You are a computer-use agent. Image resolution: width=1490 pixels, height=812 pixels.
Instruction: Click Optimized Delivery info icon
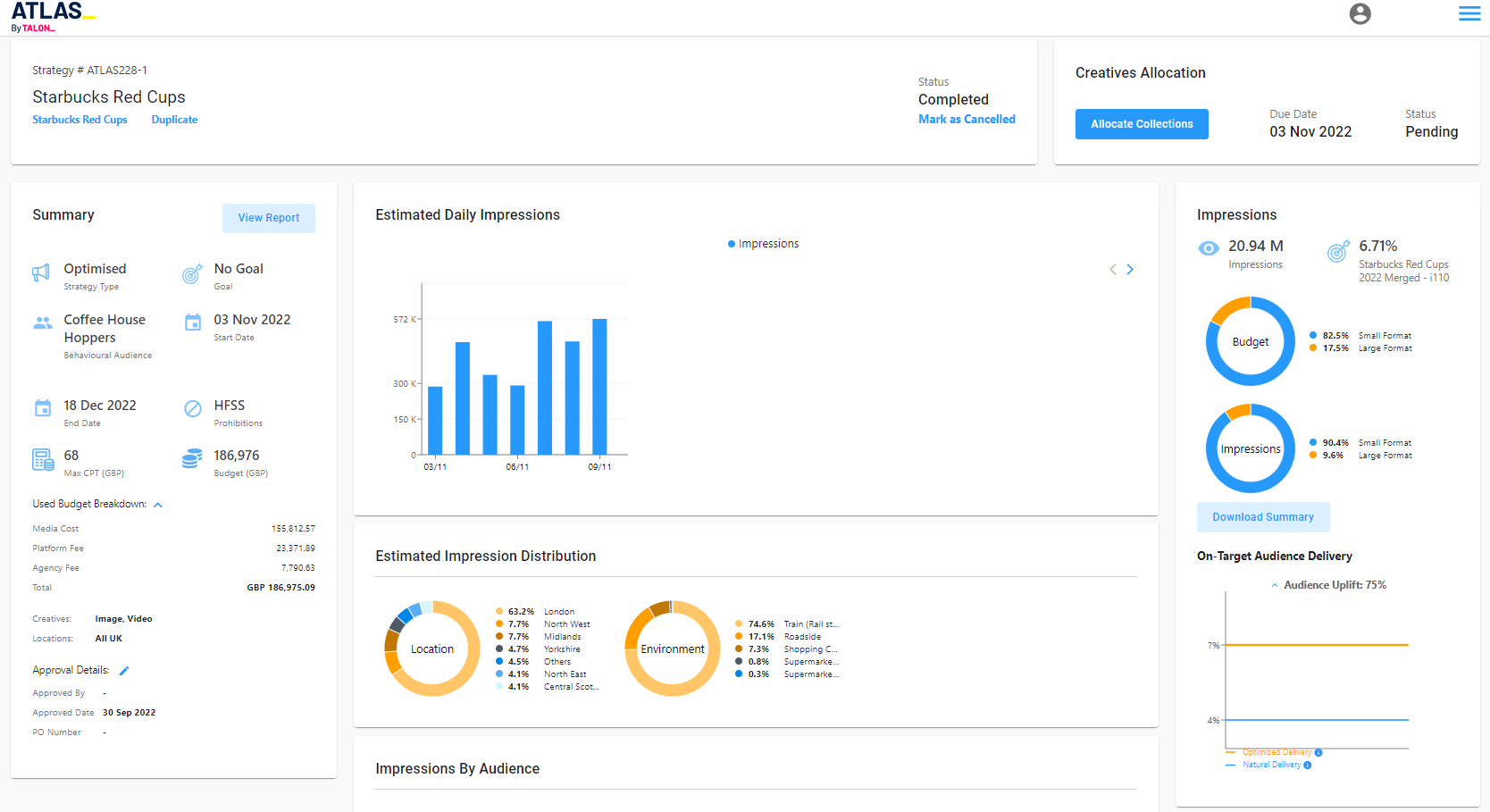(1318, 752)
